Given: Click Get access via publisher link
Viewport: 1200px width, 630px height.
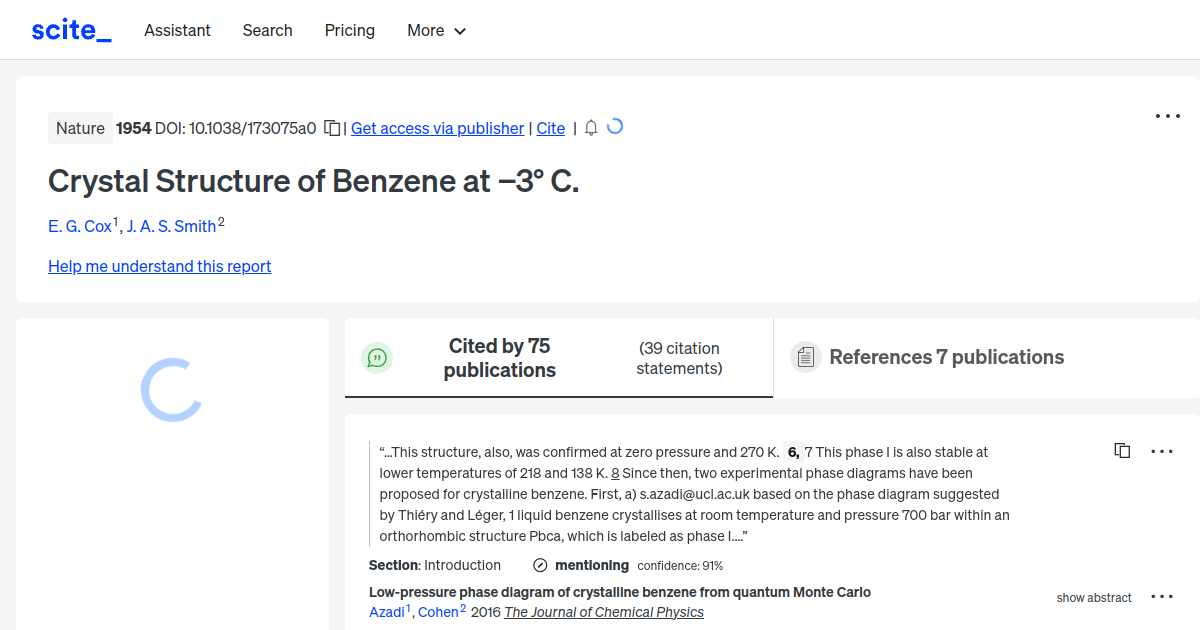Looking at the screenshot, I should tap(437, 128).
